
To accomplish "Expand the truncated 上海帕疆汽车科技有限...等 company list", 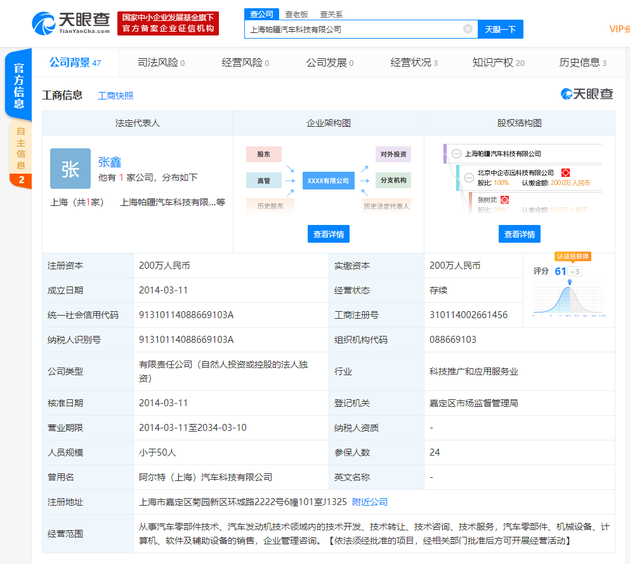I will pyautogui.click(x=172, y=202).
